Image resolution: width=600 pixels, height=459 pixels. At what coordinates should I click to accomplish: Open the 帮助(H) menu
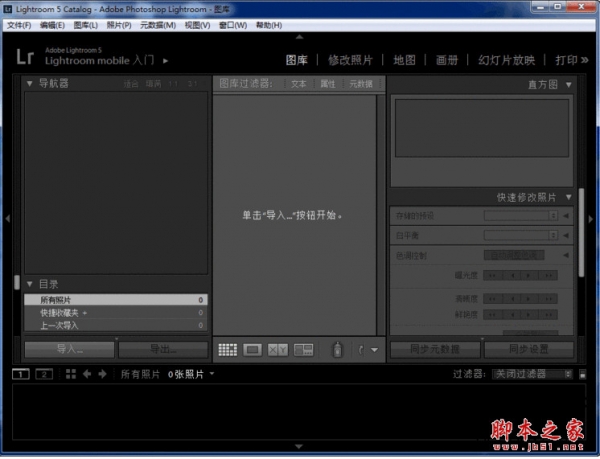point(269,25)
